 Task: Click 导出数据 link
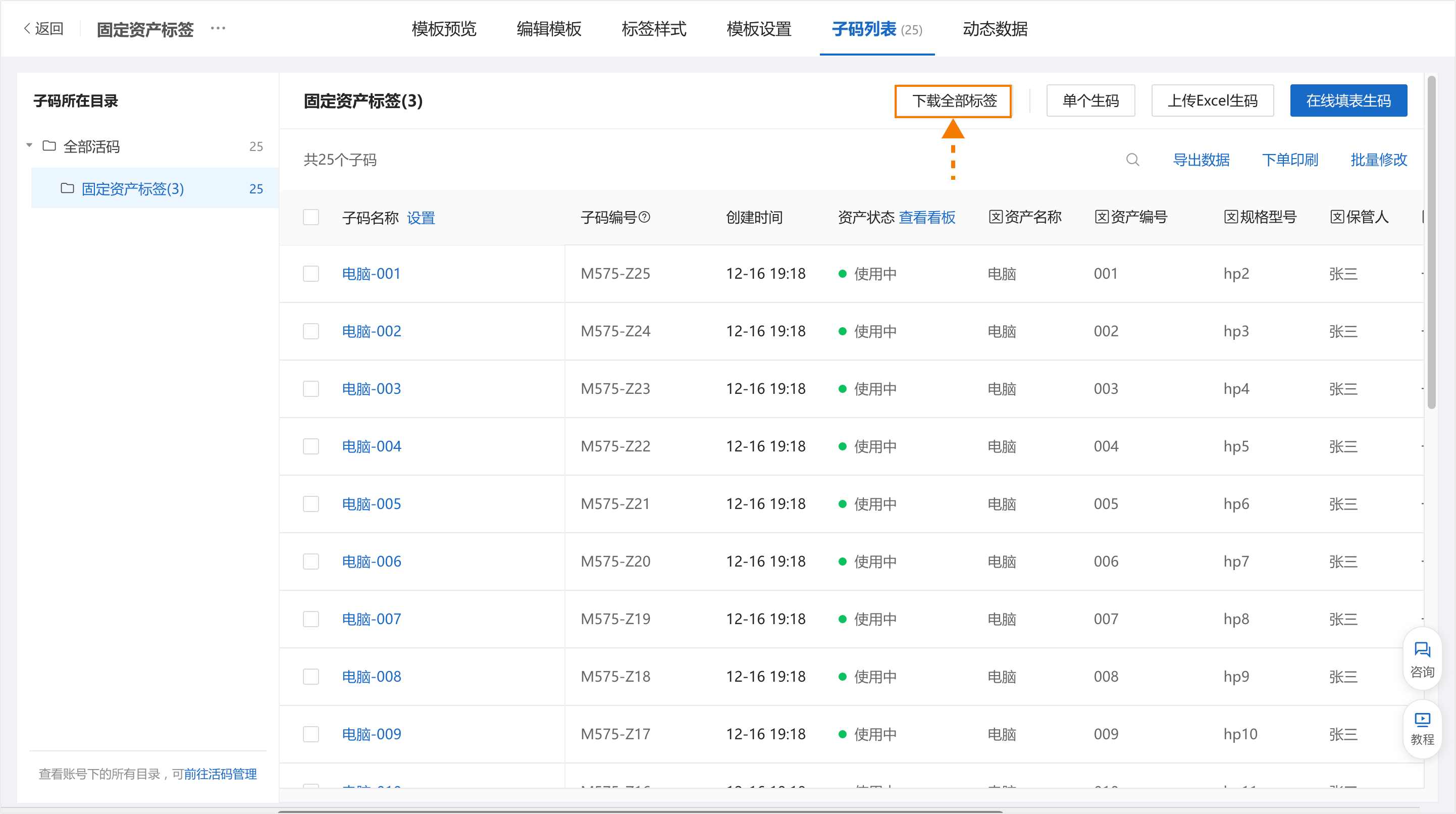(x=1201, y=160)
